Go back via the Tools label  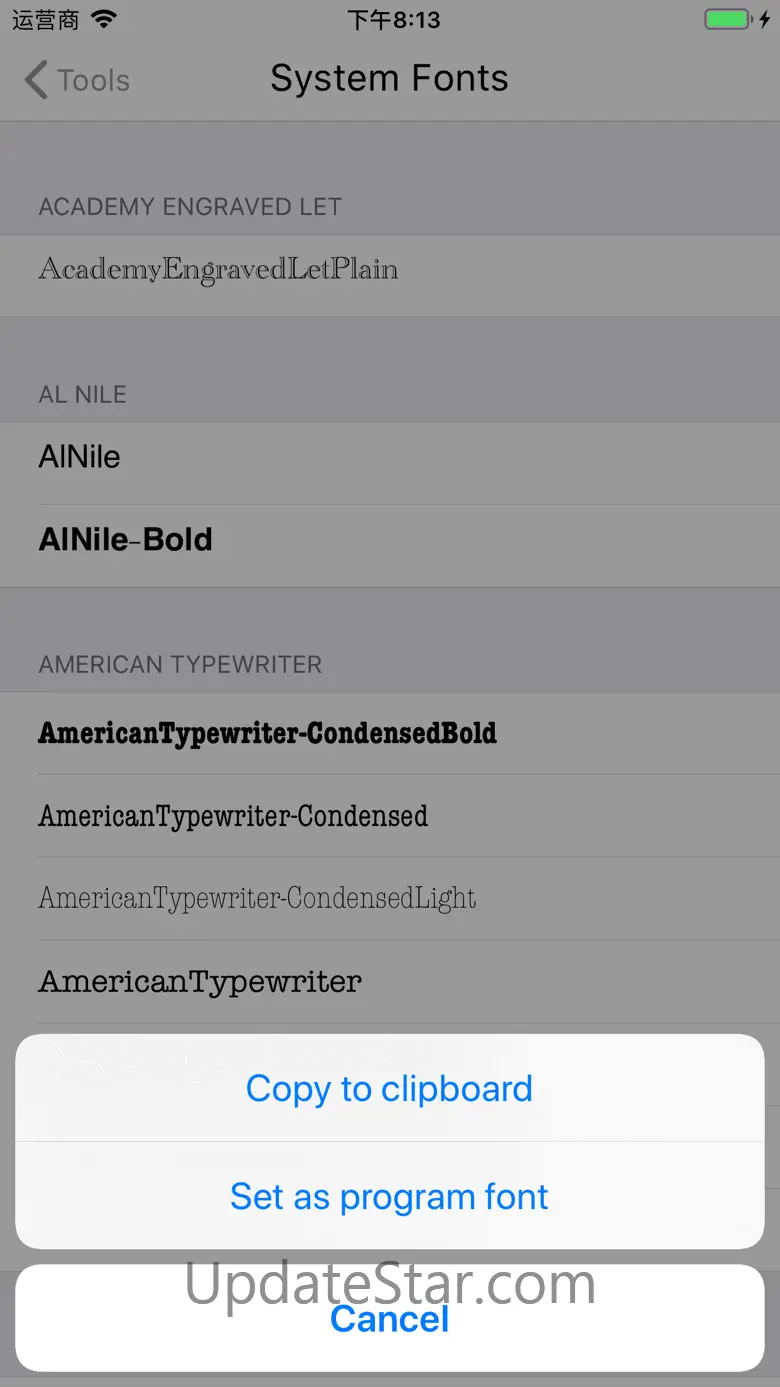coord(93,80)
